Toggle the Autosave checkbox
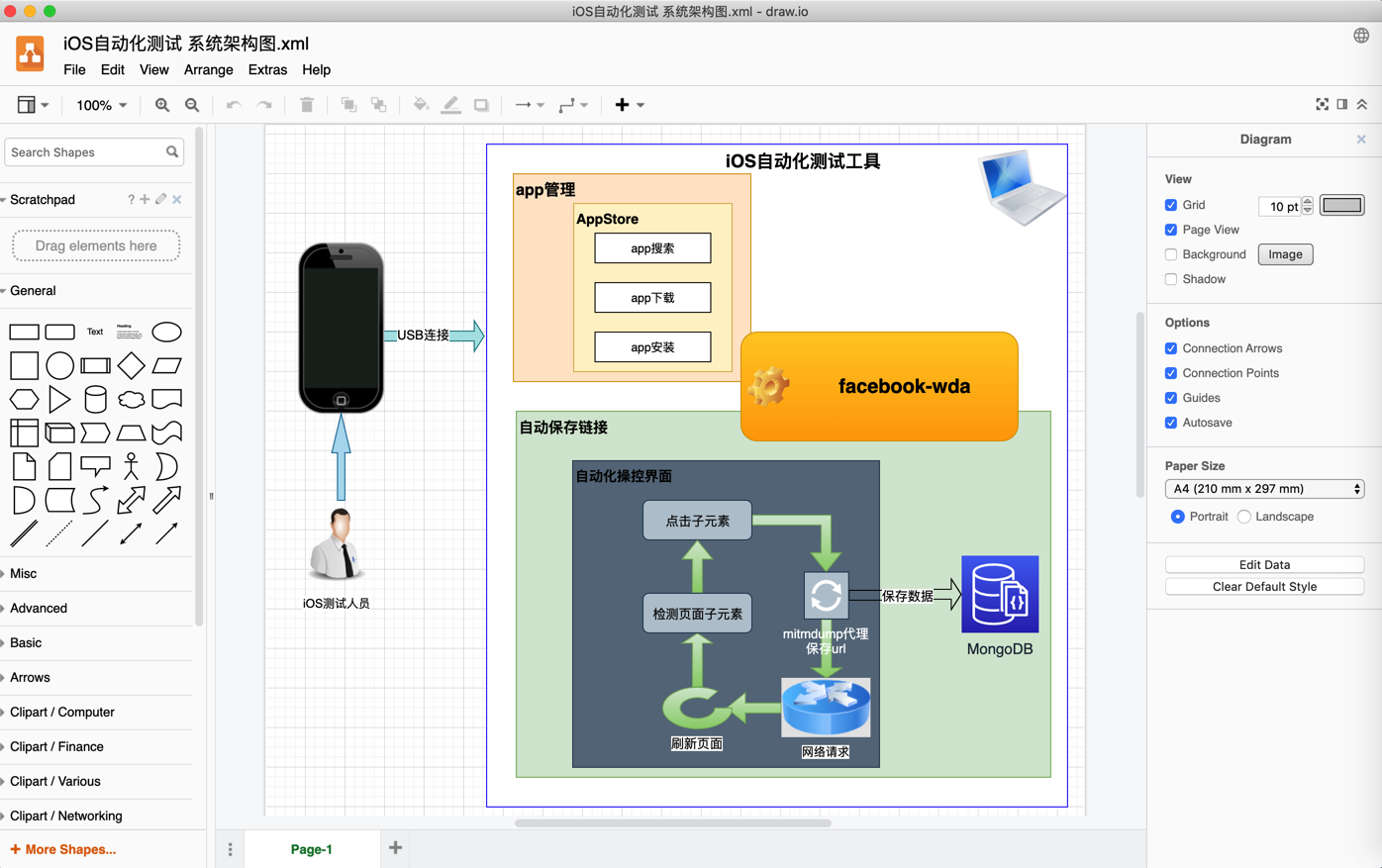 (1171, 423)
